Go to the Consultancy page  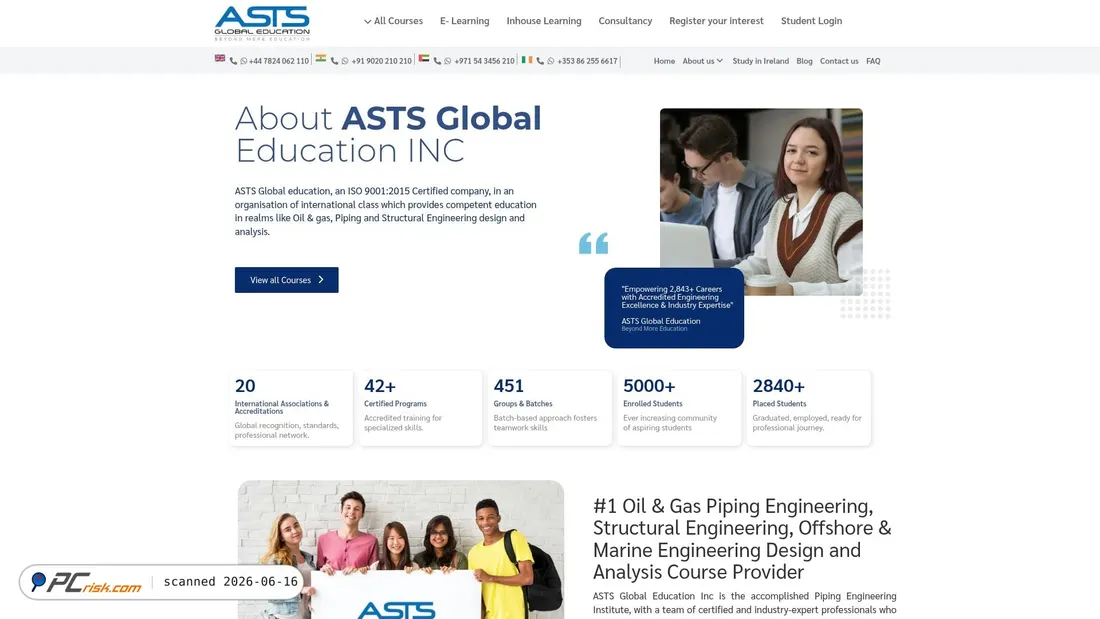point(625,21)
